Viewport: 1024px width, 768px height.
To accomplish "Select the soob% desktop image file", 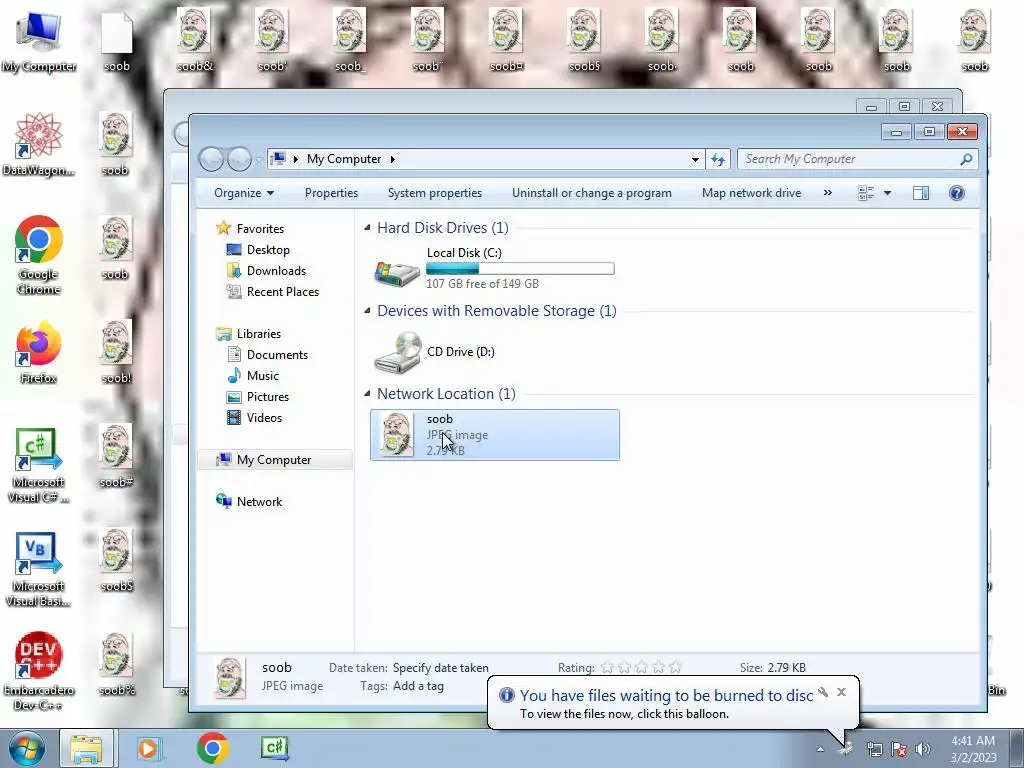I will pos(116,664).
